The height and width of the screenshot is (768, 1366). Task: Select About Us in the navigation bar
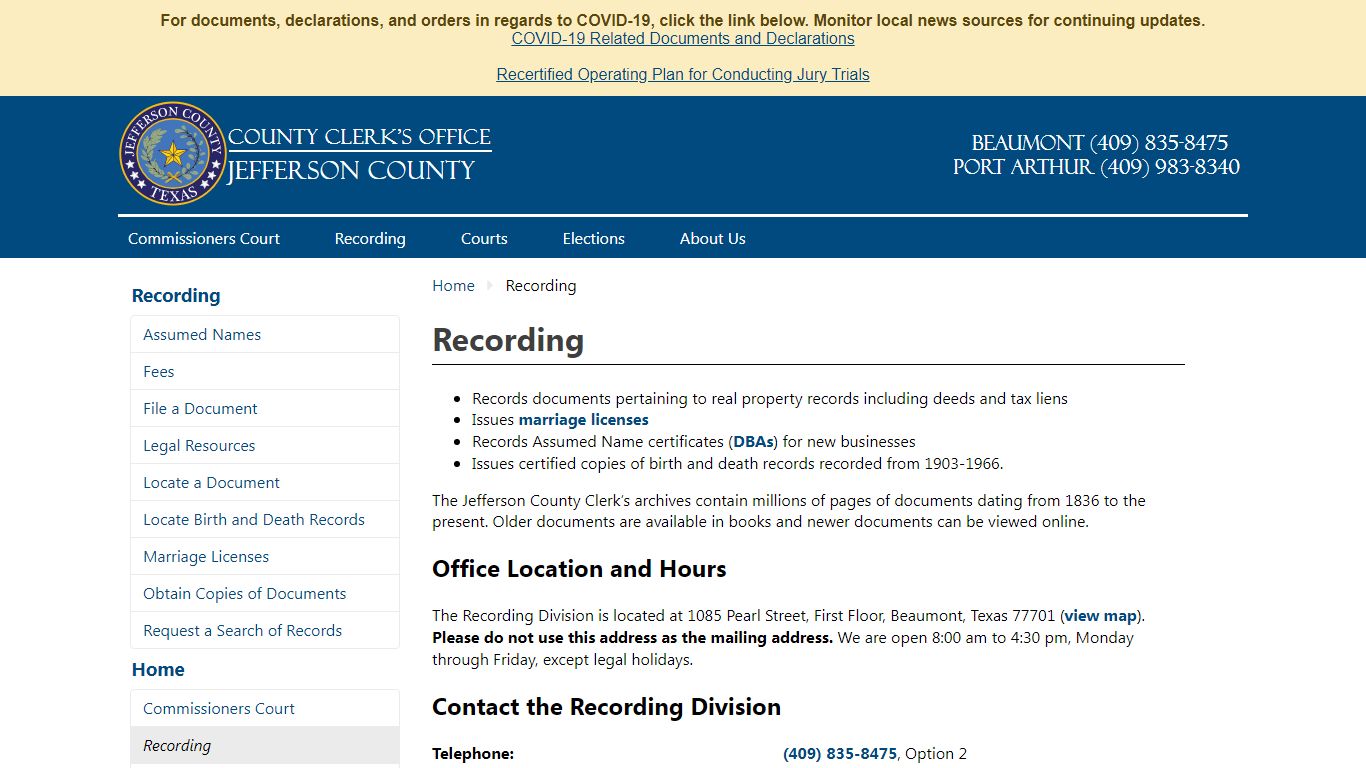pos(712,238)
